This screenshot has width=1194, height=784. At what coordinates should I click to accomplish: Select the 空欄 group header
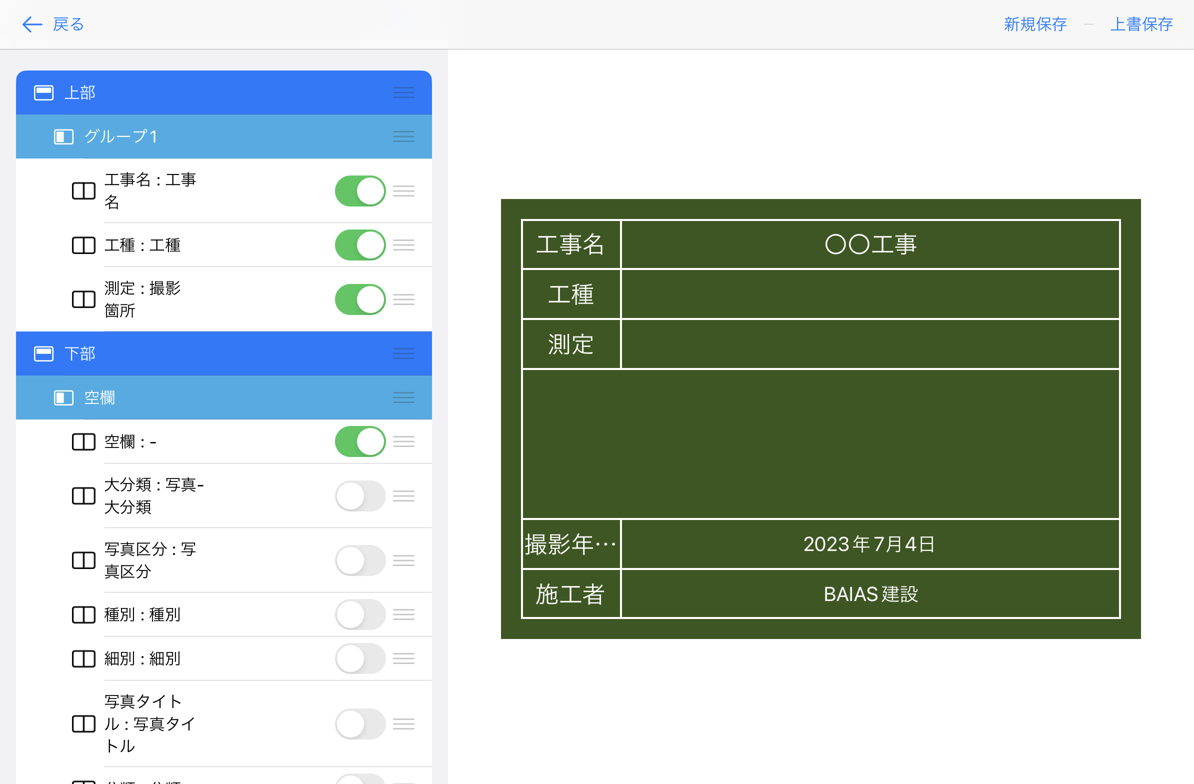224,398
